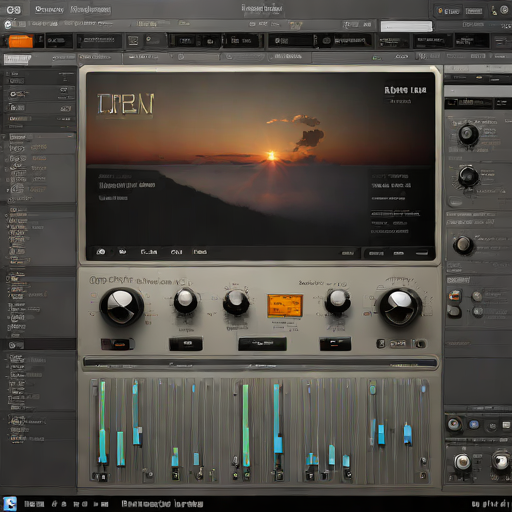Open the second menu in the top menu bar
This screenshot has height=512, width=512.
[x=90, y=9]
